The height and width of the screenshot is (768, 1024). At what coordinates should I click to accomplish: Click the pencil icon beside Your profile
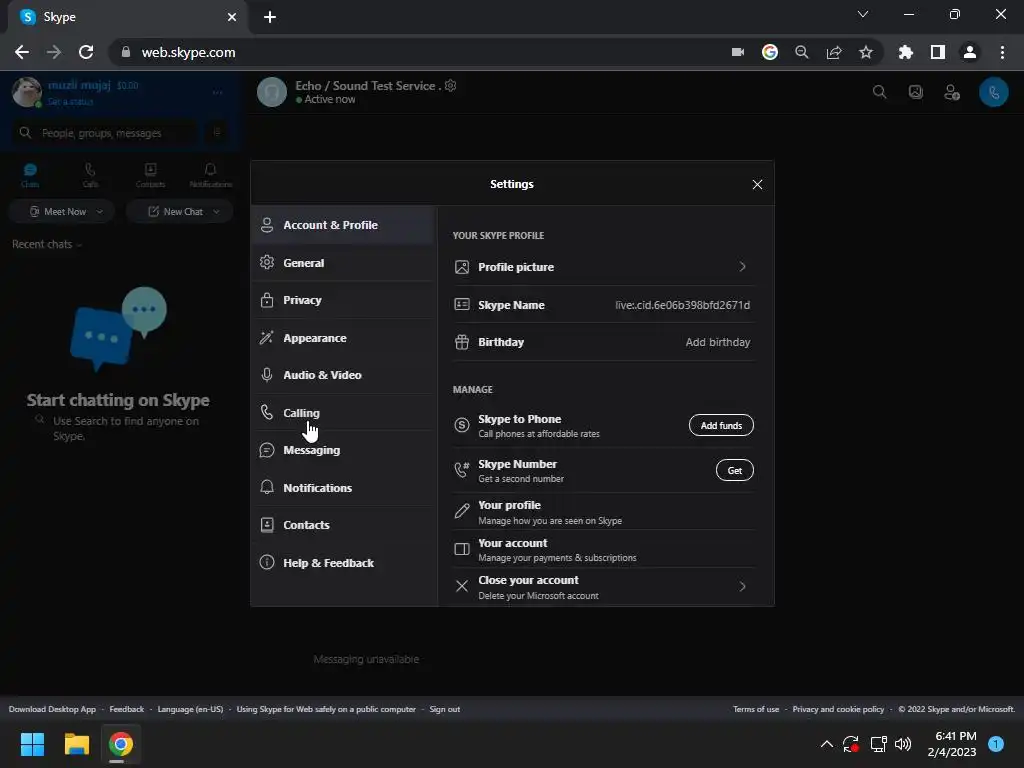tap(462, 511)
